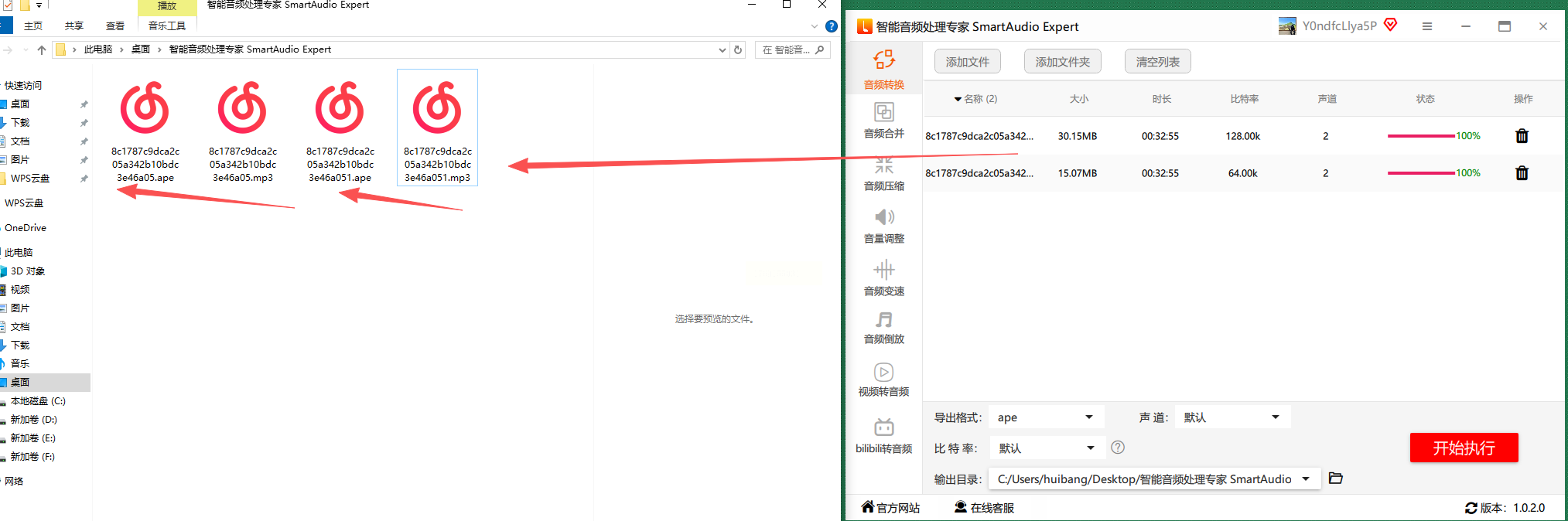The image size is (1568, 521).
Task: Go up one folder level in Explorer
Action: pyautogui.click(x=42, y=49)
